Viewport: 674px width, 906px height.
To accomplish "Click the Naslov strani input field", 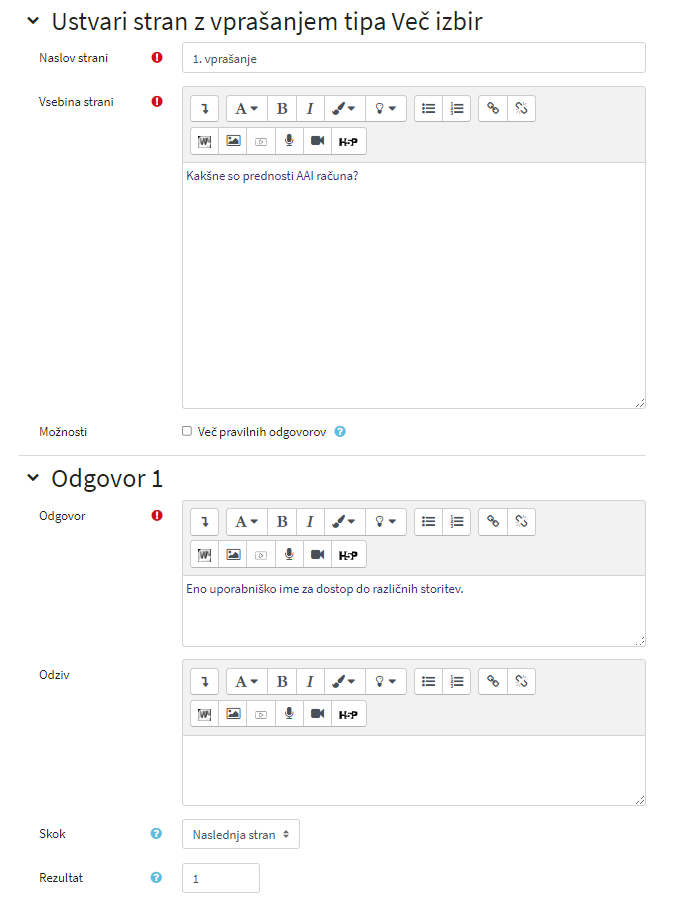I will pos(414,58).
